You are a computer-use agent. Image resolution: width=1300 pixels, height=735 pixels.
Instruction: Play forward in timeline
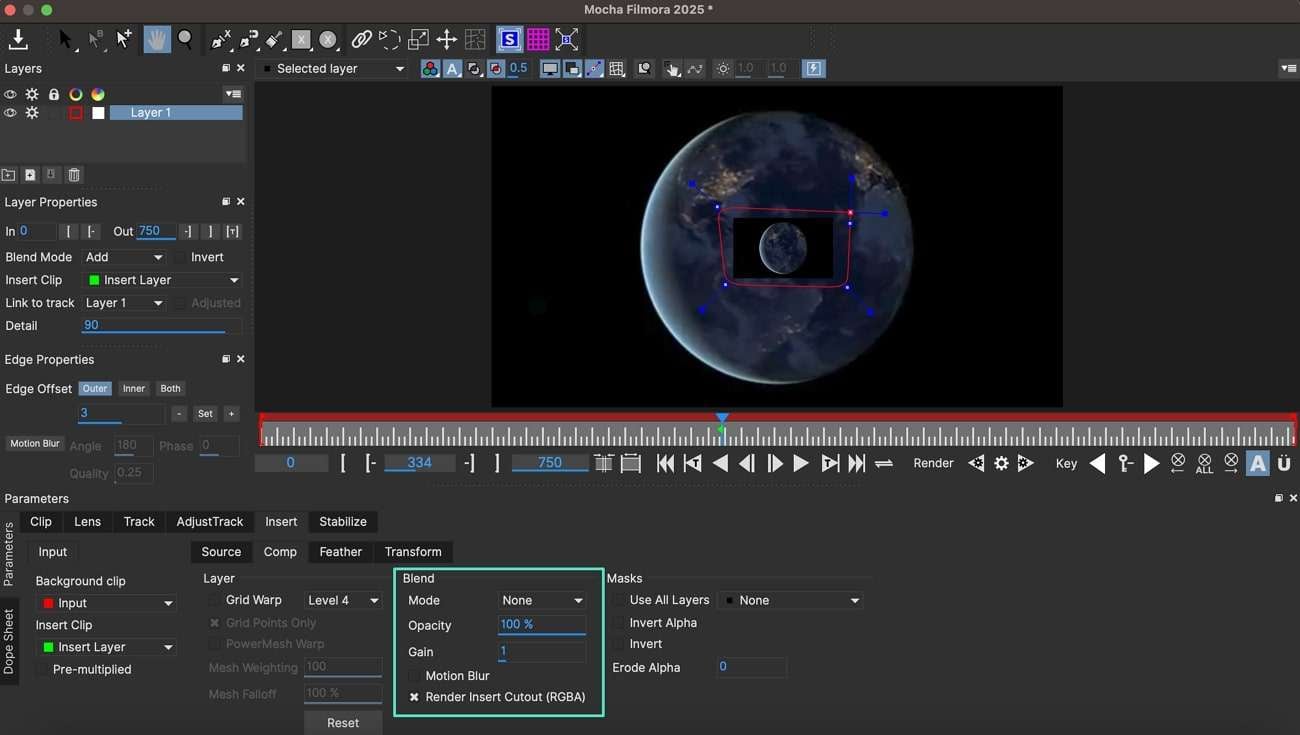(800, 463)
